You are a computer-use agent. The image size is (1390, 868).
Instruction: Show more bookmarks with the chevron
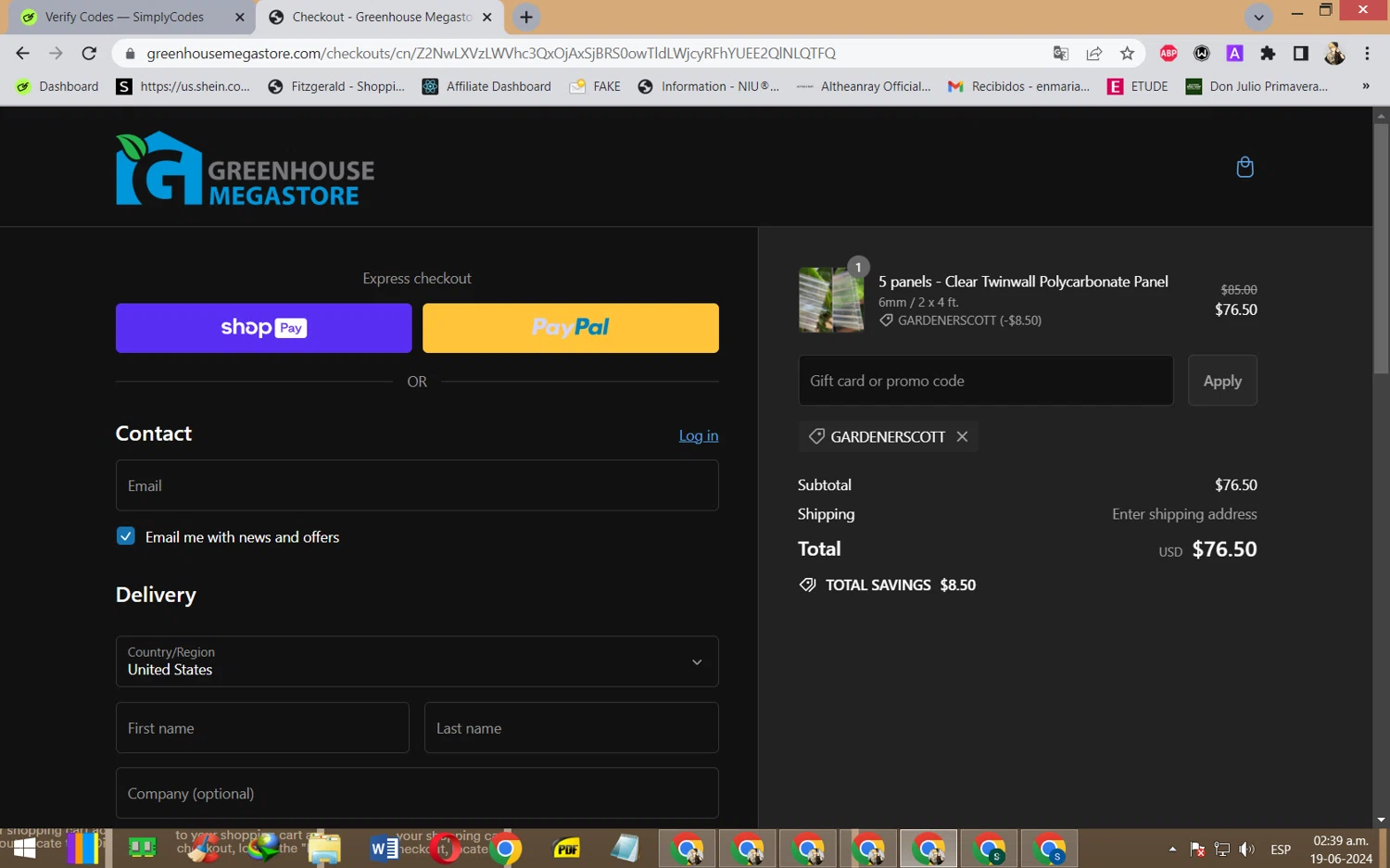[x=1365, y=86]
